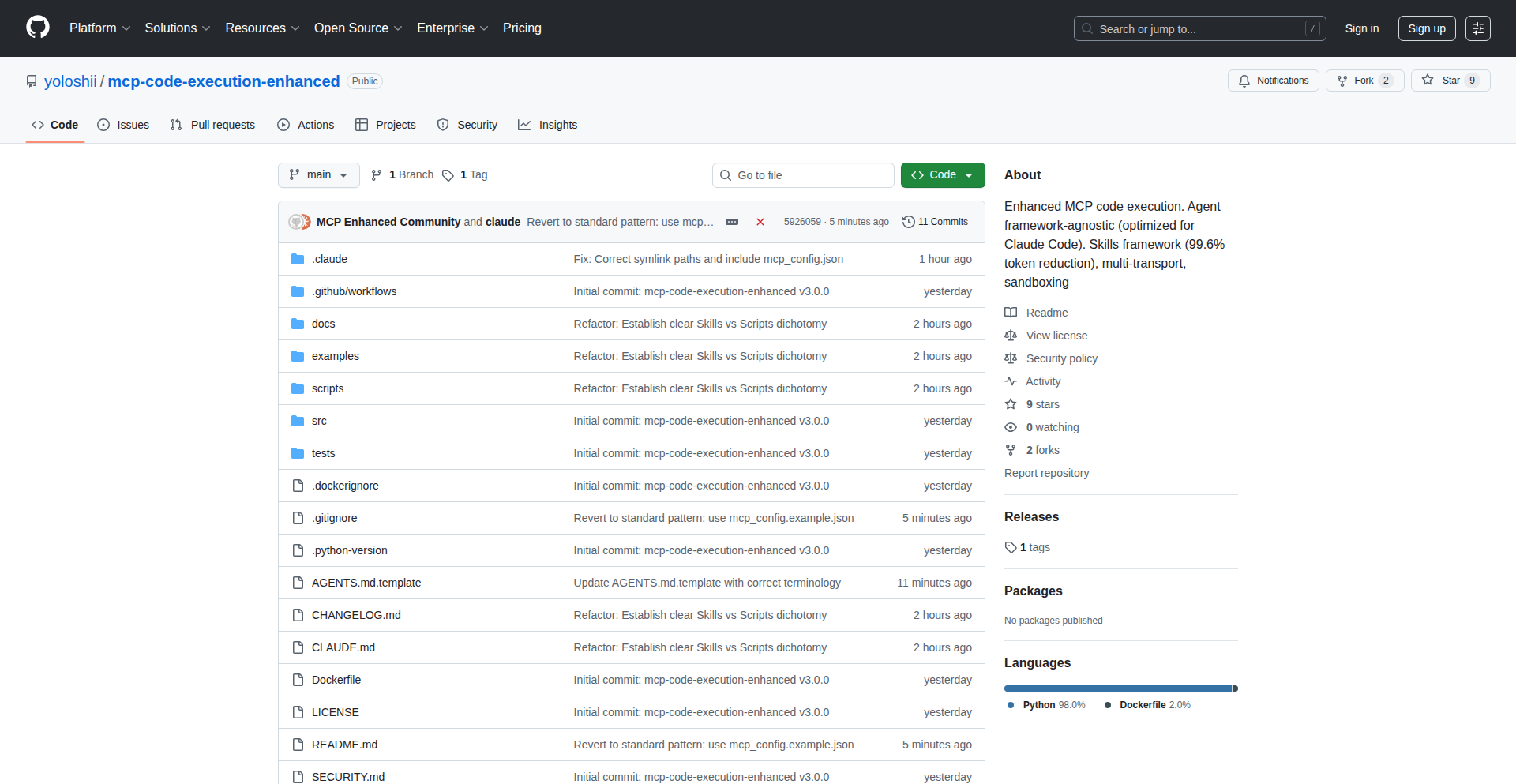This screenshot has width=1516, height=784.
Task: Open the README.md file link
Action: click(344, 745)
